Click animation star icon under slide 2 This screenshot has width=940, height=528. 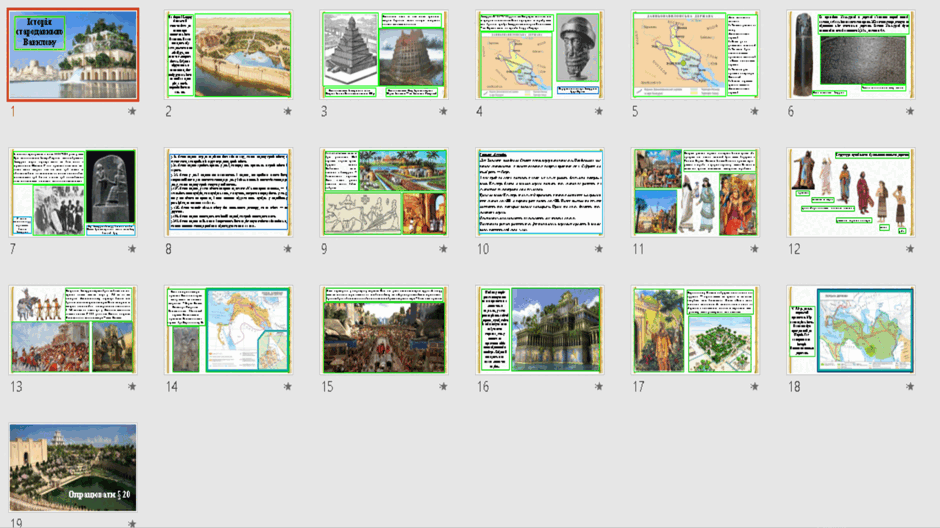coord(288,111)
